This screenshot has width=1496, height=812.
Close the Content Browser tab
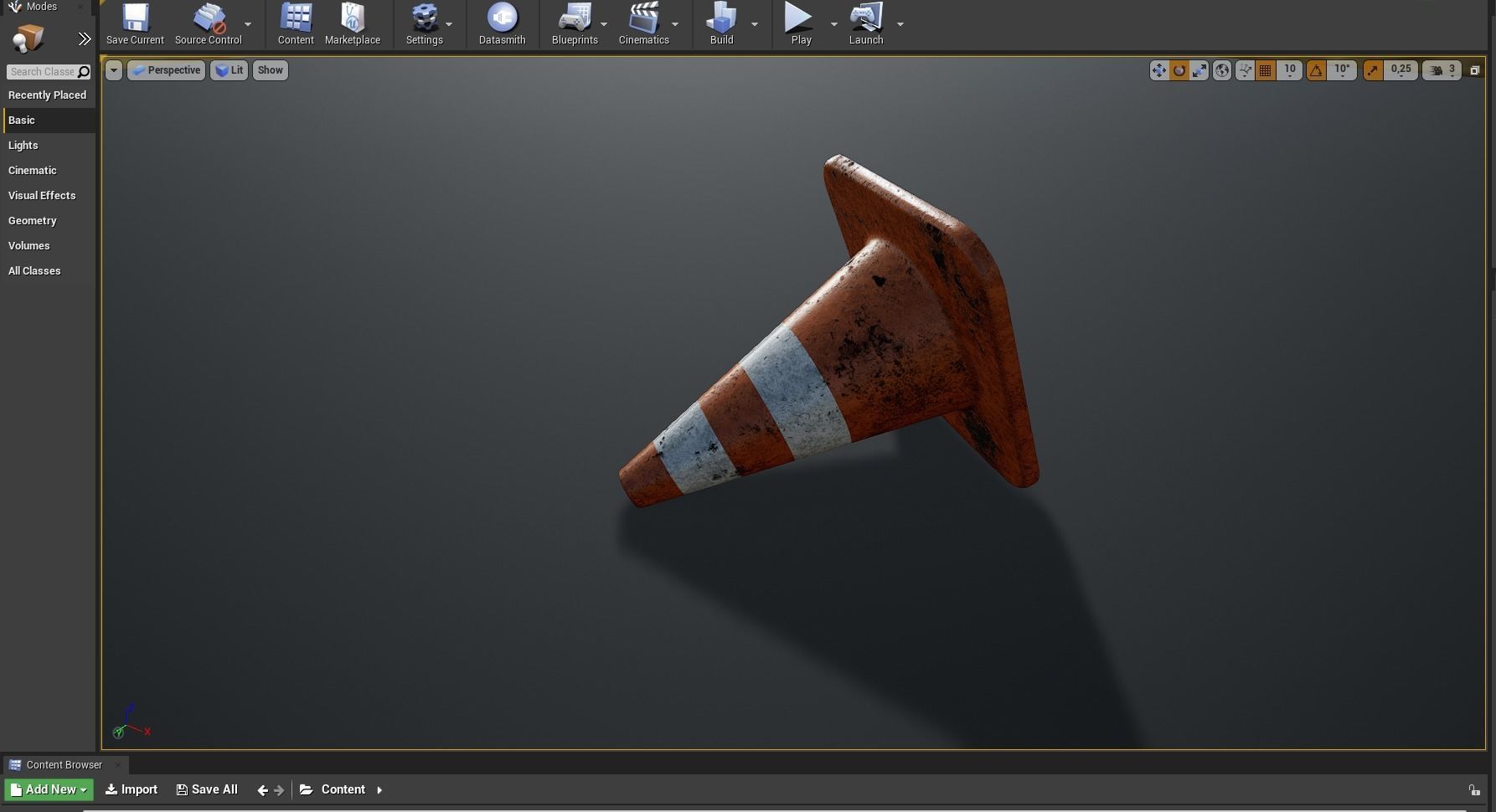pyautogui.click(x=118, y=764)
